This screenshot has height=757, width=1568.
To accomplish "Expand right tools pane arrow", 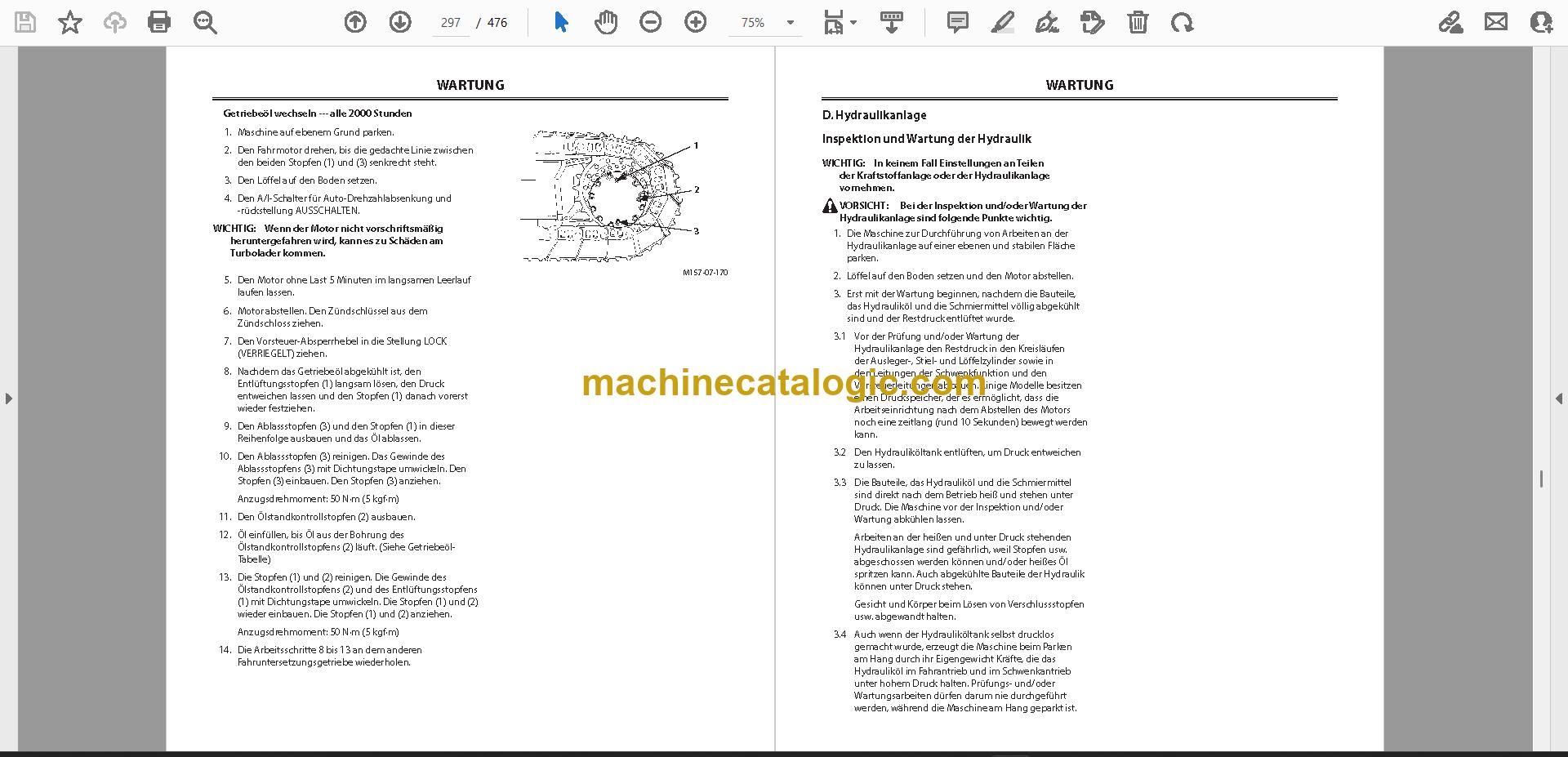I will pos(1558,399).
